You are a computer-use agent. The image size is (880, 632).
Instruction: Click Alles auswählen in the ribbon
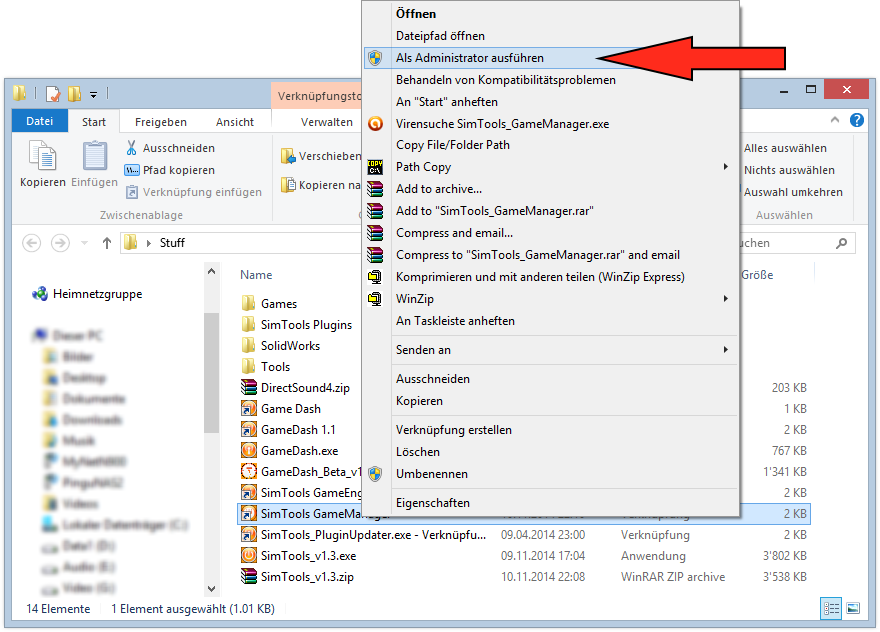[785, 148]
